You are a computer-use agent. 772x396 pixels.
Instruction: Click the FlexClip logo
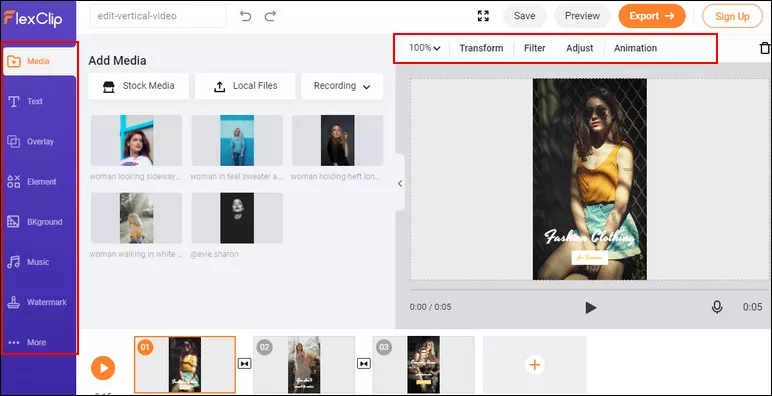(32, 18)
